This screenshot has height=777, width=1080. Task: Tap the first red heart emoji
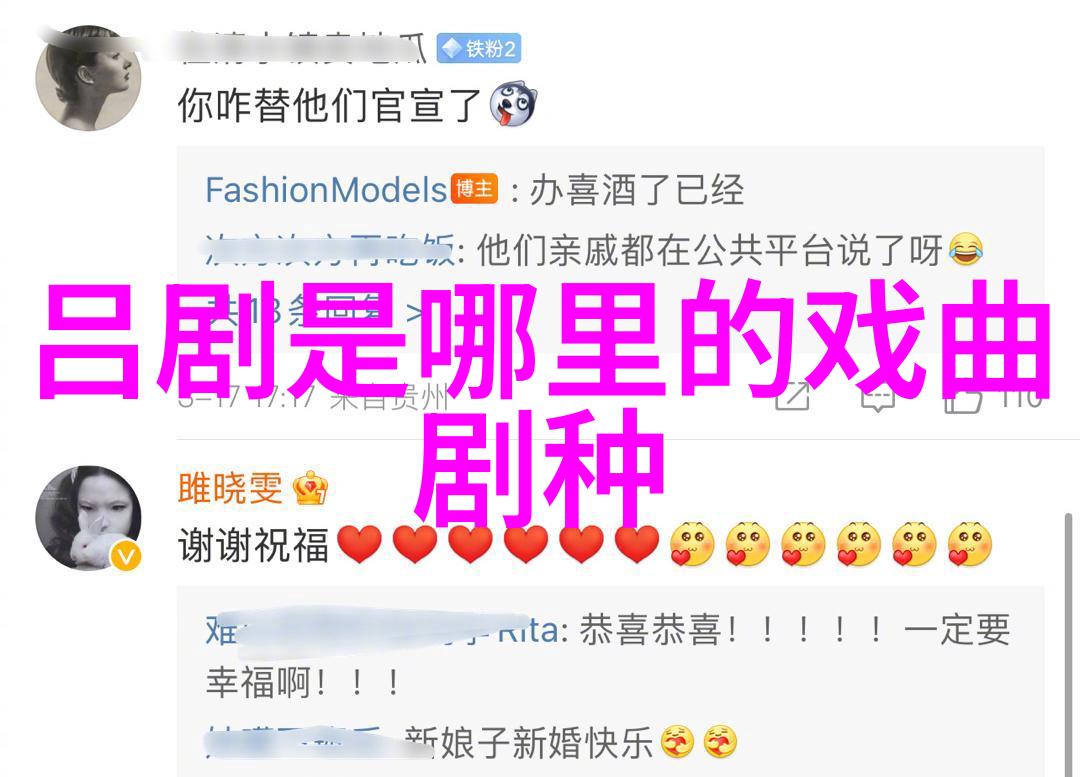pos(360,544)
